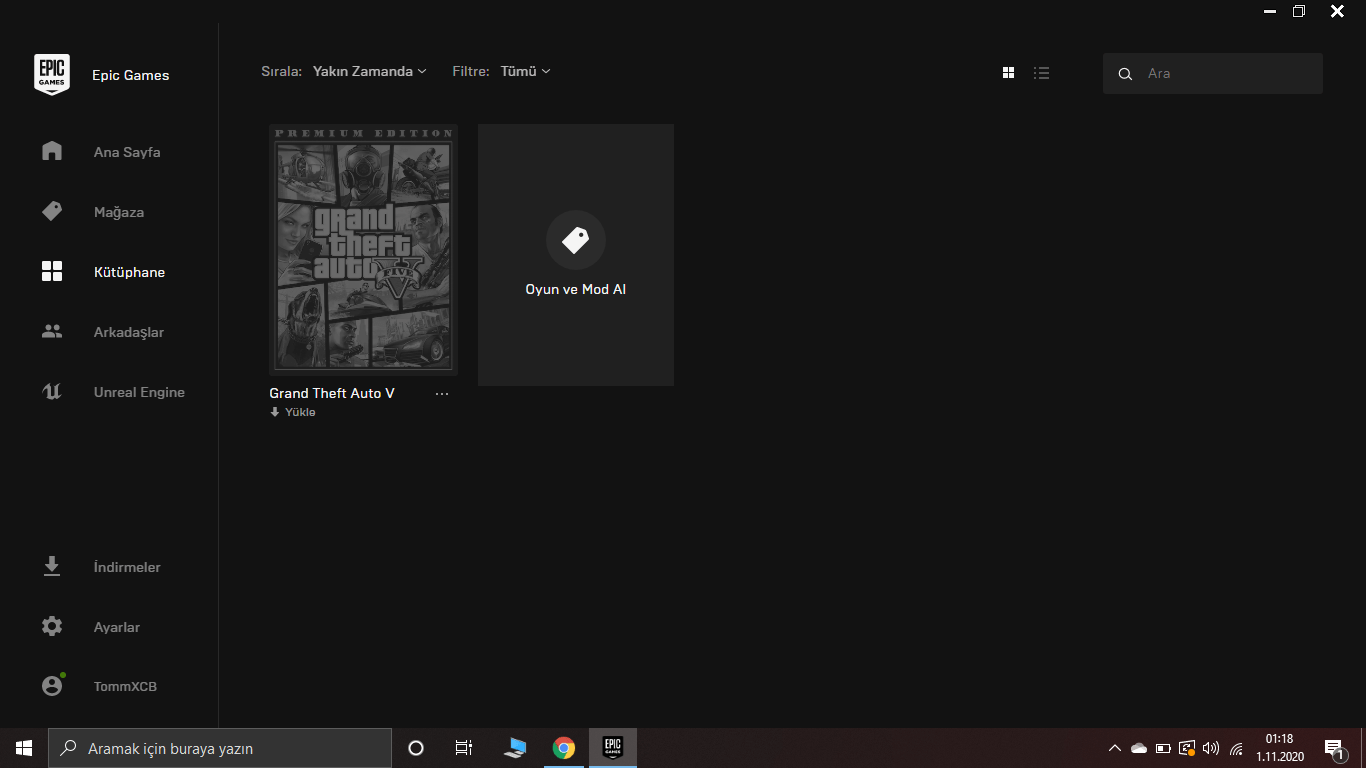Open the volume control in the system tray
1366x768 pixels.
pyautogui.click(x=1211, y=748)
